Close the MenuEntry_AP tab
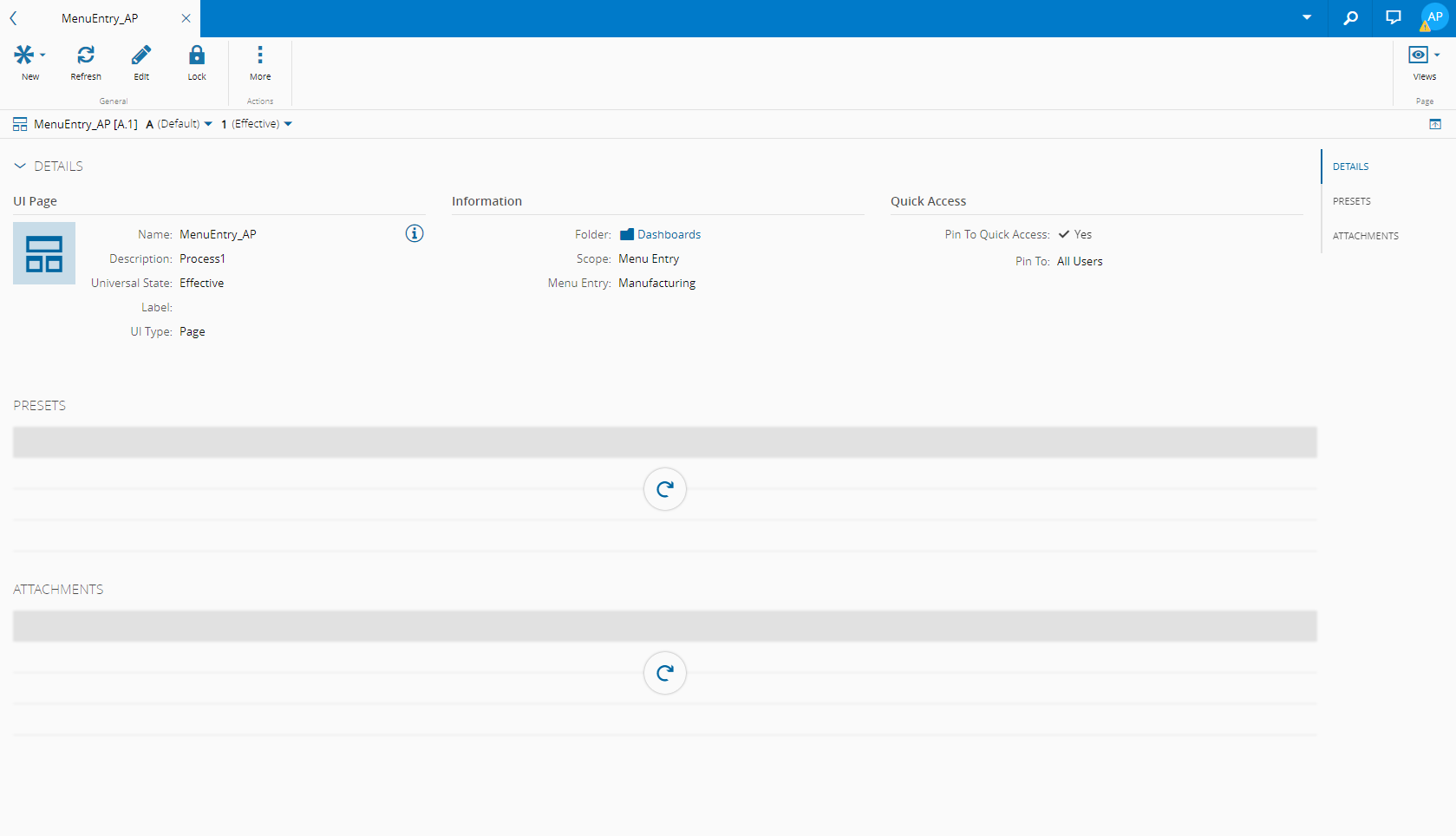Screen dimensions: 1456x836 coord(186,18)
